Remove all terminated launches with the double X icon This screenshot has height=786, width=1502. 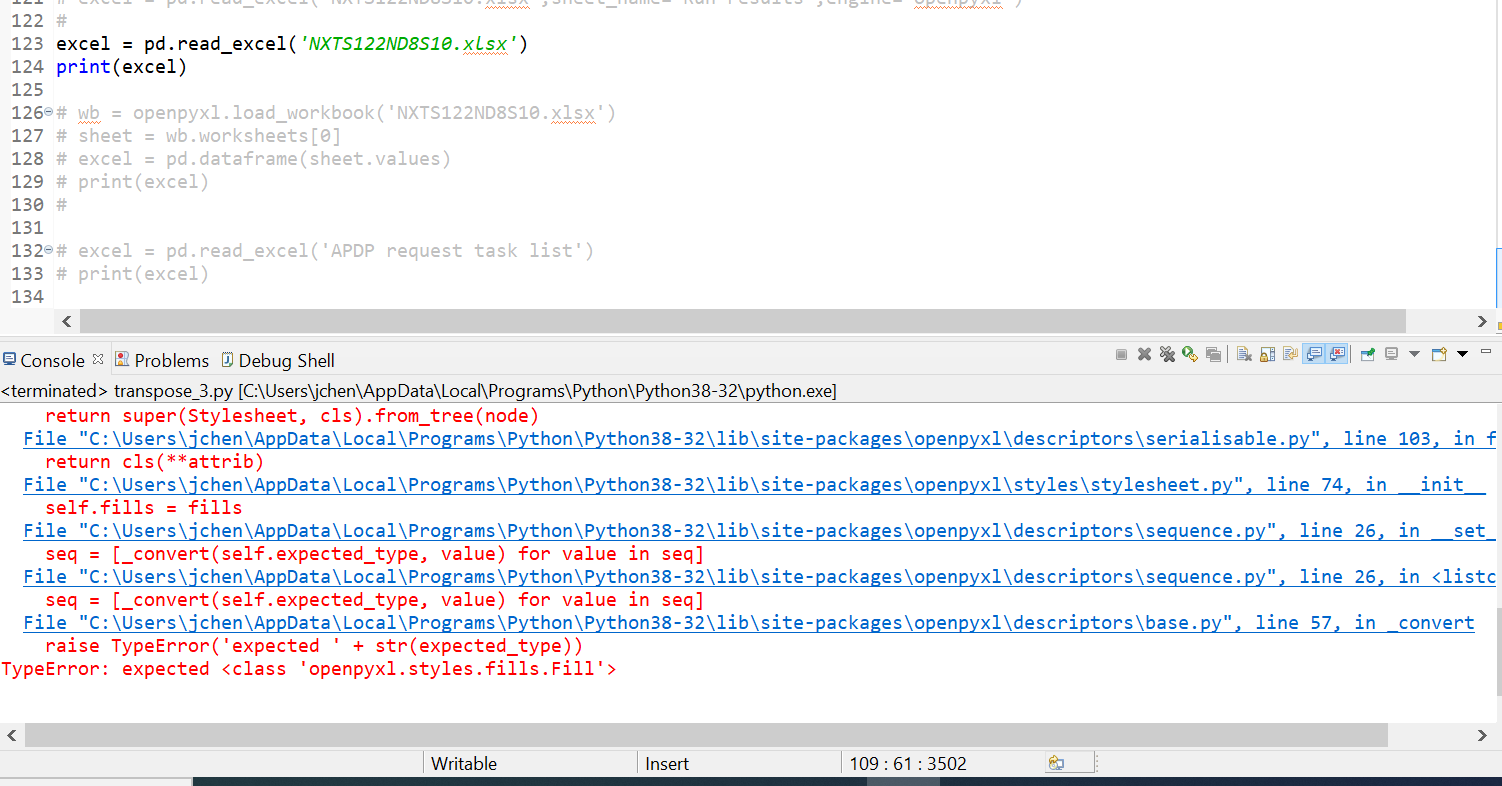point(1167,354)
